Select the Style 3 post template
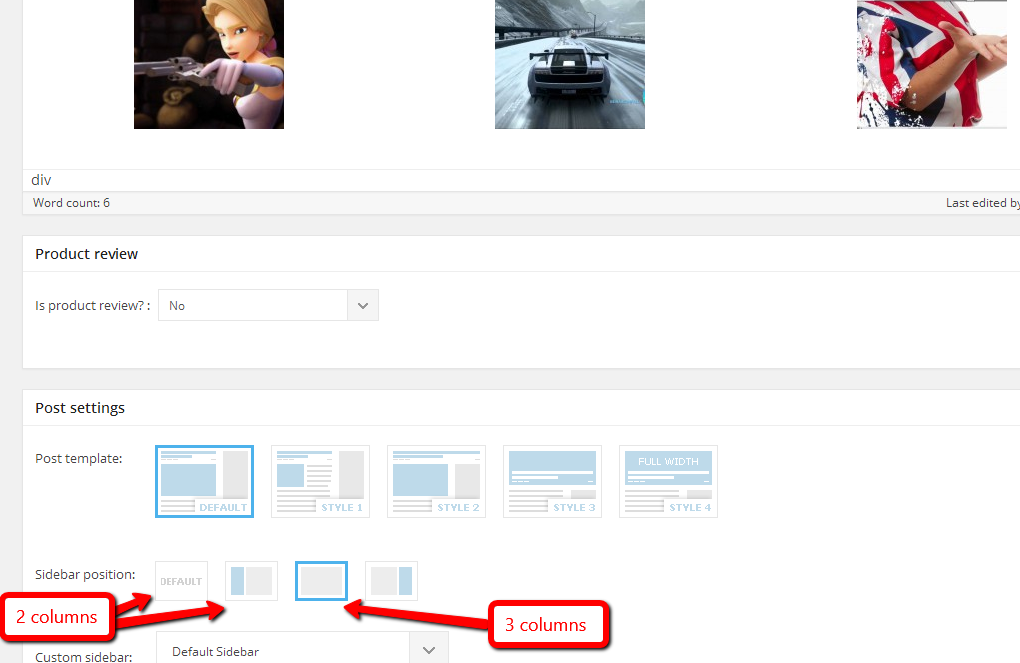 (553, 481)
